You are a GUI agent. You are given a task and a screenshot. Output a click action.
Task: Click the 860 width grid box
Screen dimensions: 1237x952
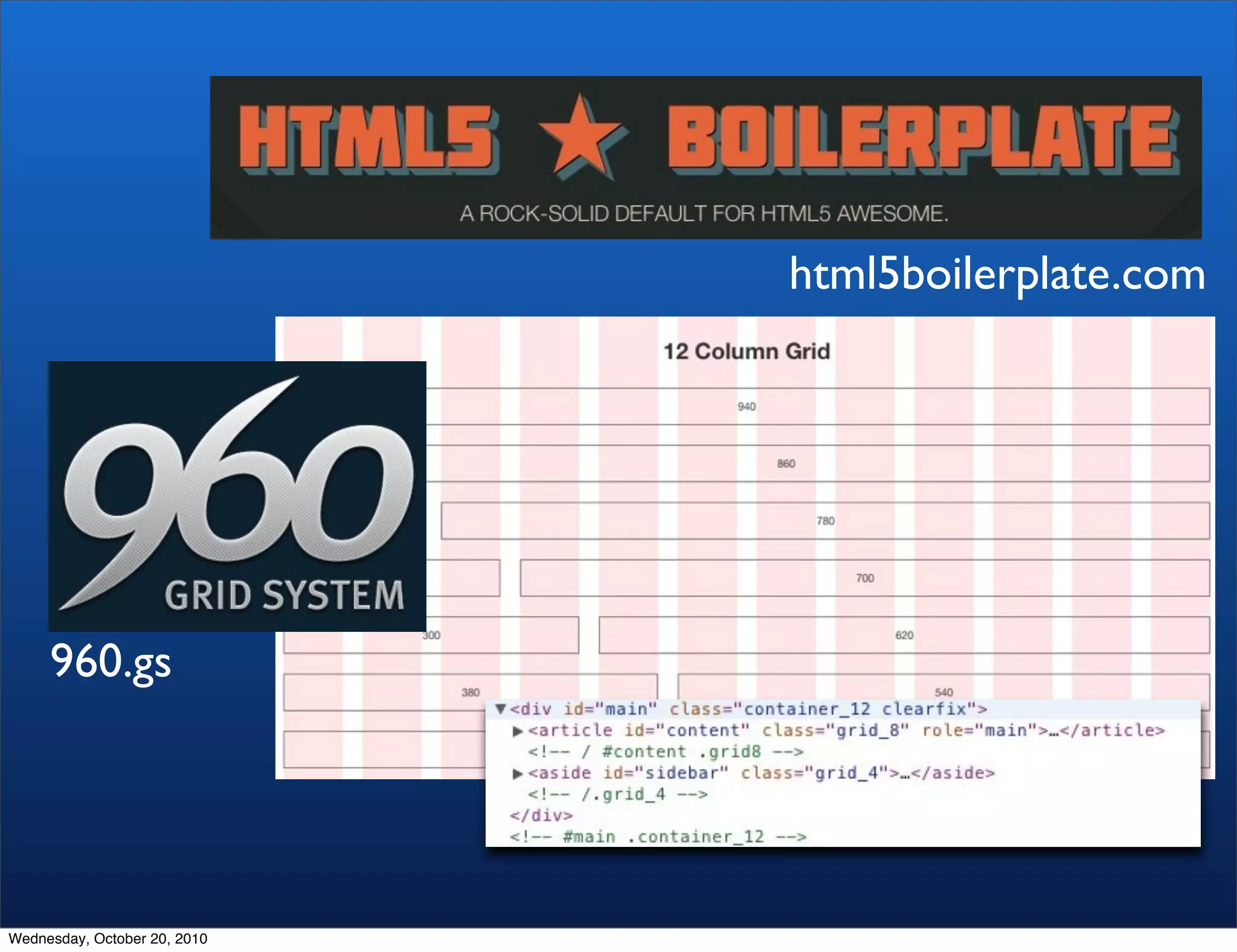click(x=818, y=463)
